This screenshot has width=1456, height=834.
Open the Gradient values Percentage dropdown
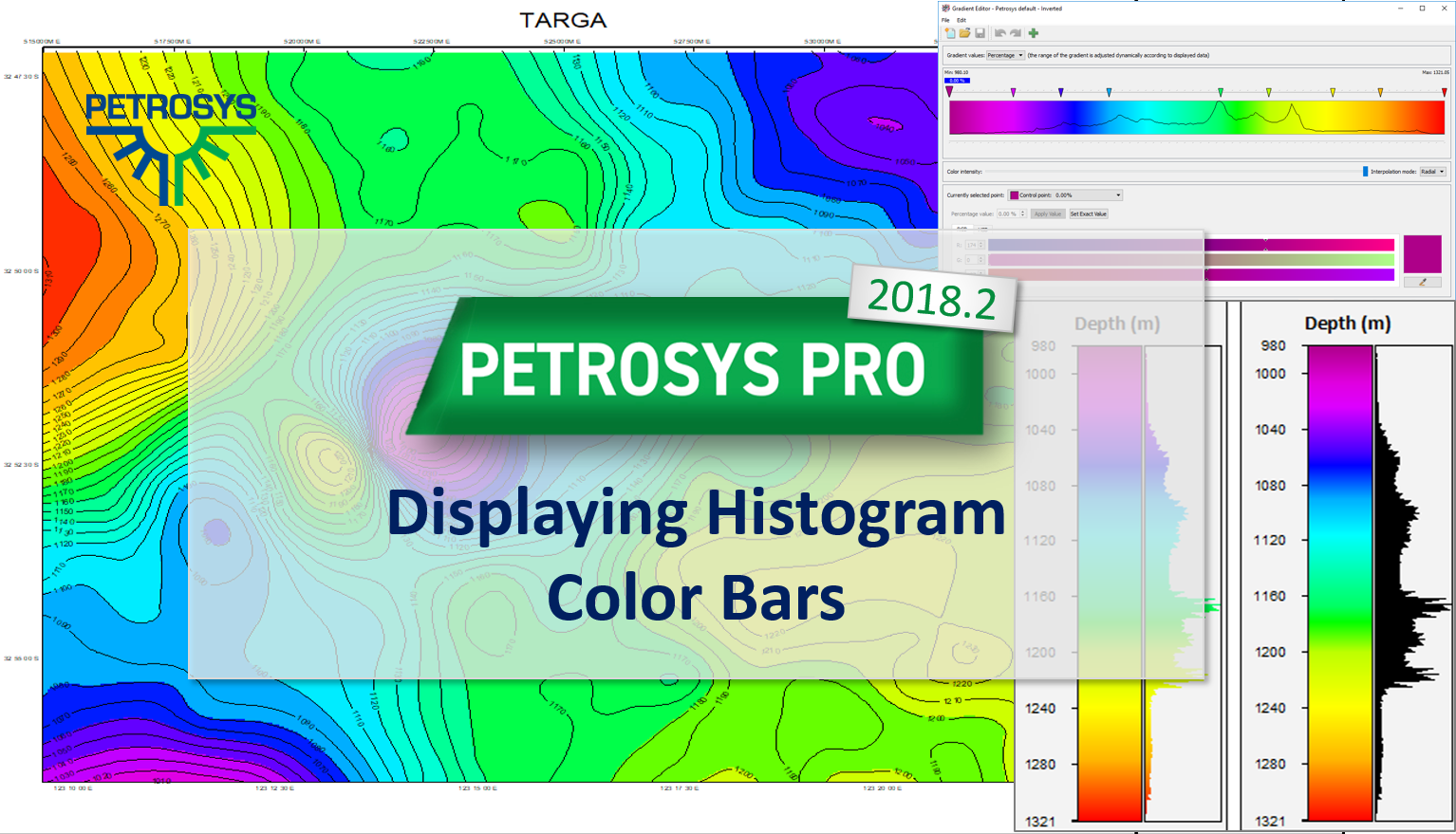[x=1005, y=55]
